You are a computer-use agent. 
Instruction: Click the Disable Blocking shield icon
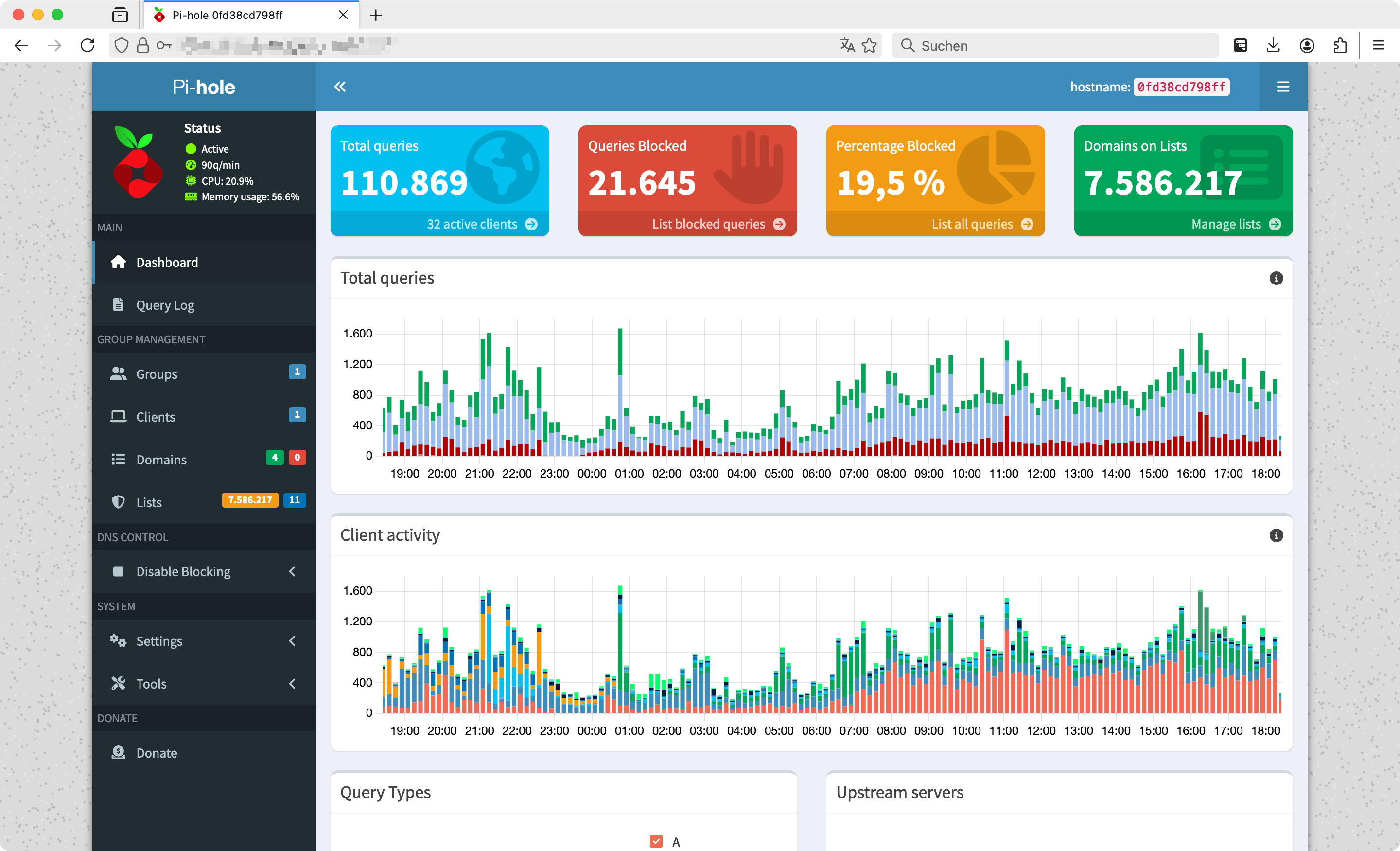(x=119, y=571)
